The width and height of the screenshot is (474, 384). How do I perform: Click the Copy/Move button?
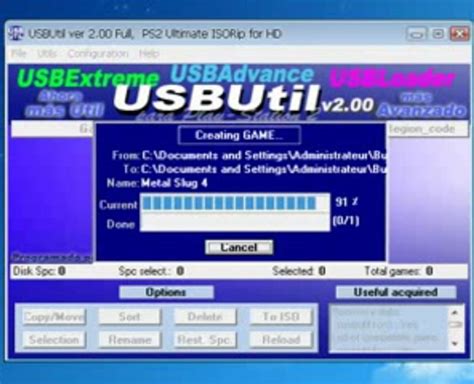pyautogui.click(x=54, y=316)
